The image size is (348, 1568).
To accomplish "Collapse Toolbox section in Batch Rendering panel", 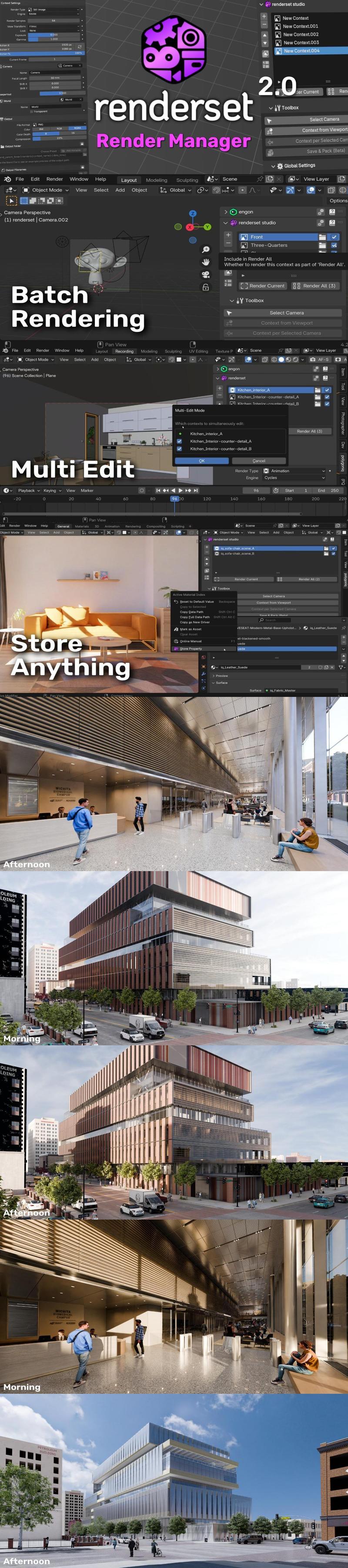I will (232, 301).
